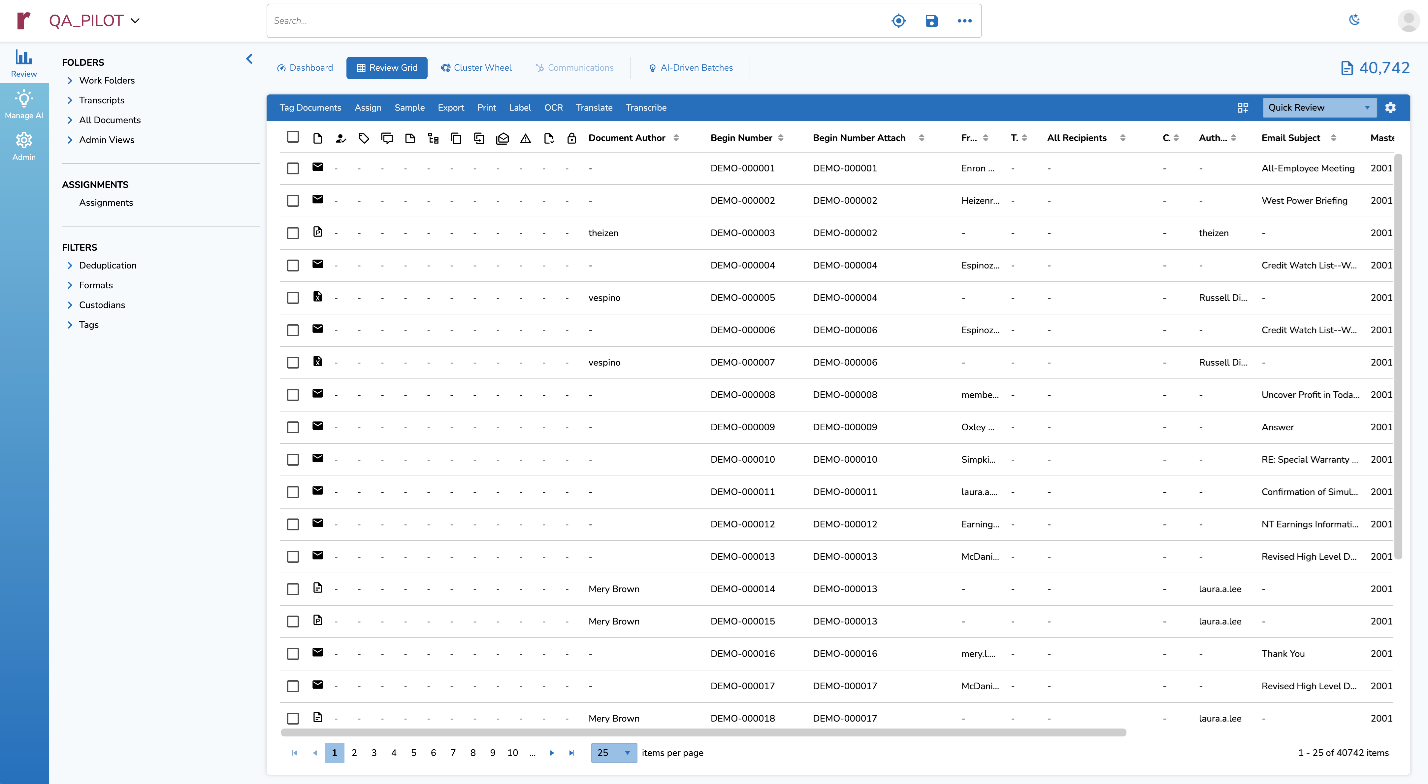Screen dimensions: 1428x784
Task: Tick the DEMO-000014 row checkbox
Action: pyautogui.click(x=293, y=589)
